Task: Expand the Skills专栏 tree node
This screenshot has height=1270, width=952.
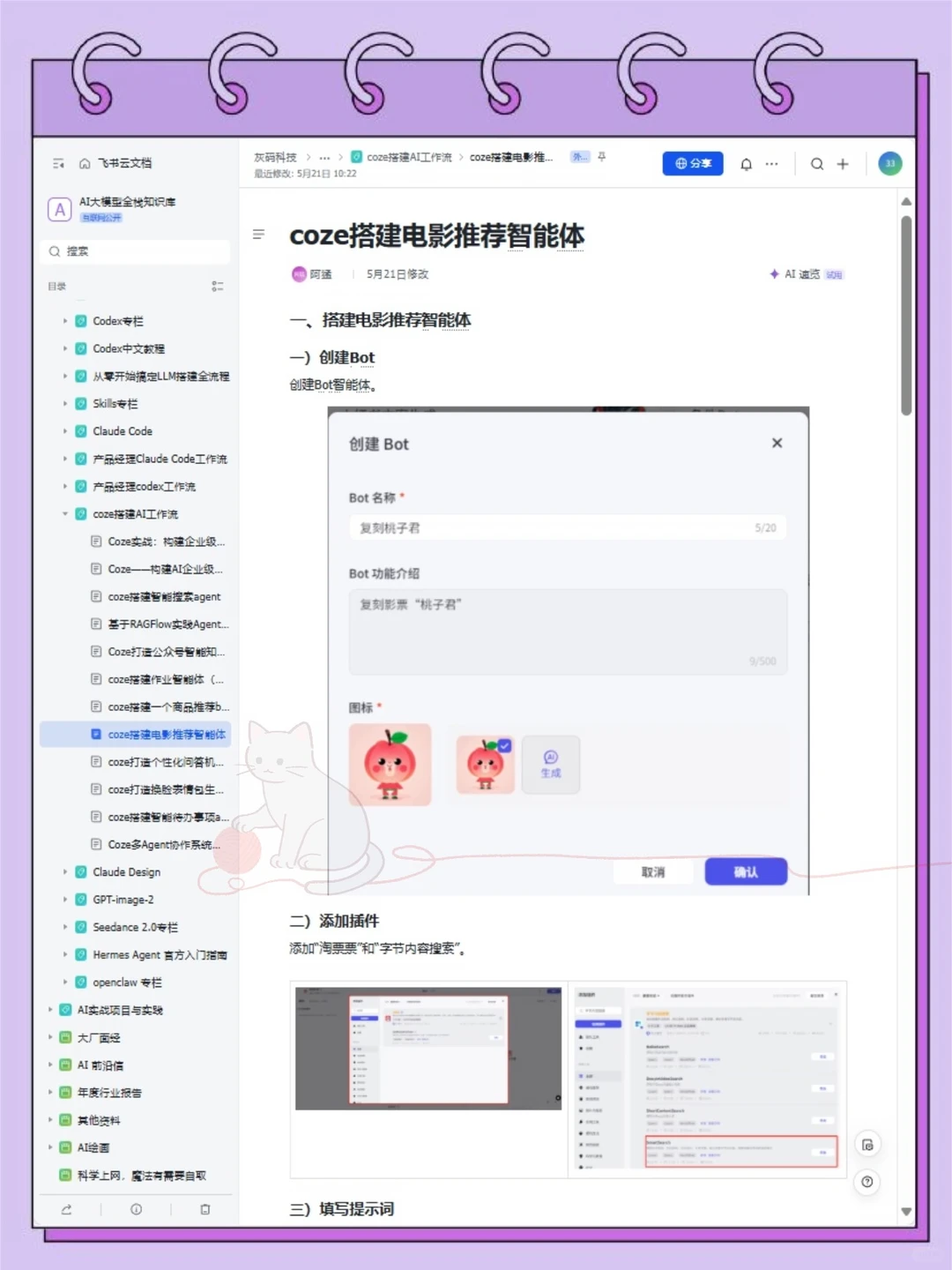Action: [x=65, y=403]
